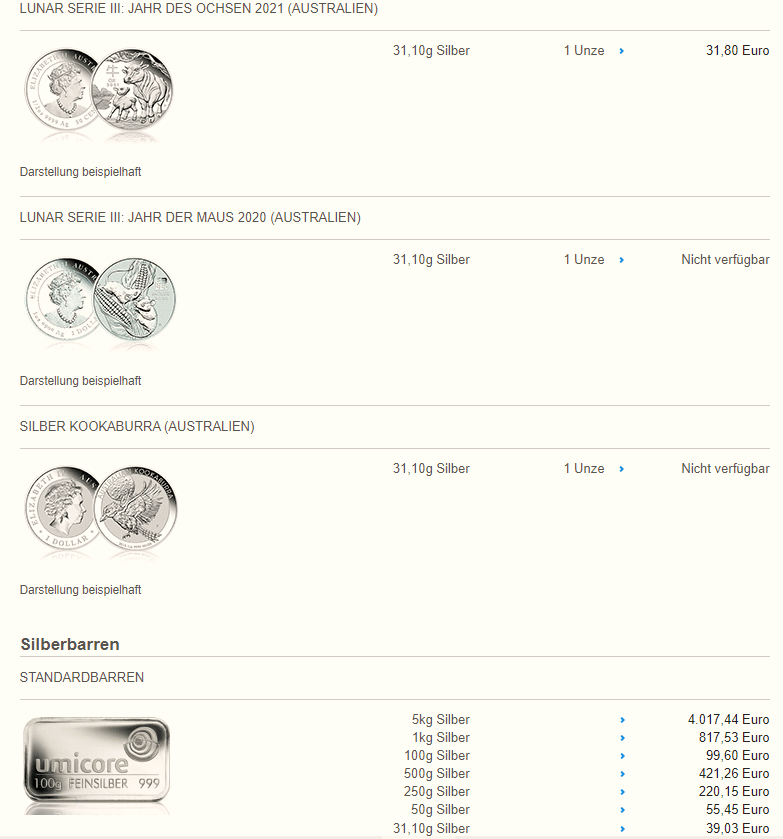Click the arrow for the 250g Silber bar
Image resolution: width=783 pixels, height=839 pixels.
pos(622,792)
